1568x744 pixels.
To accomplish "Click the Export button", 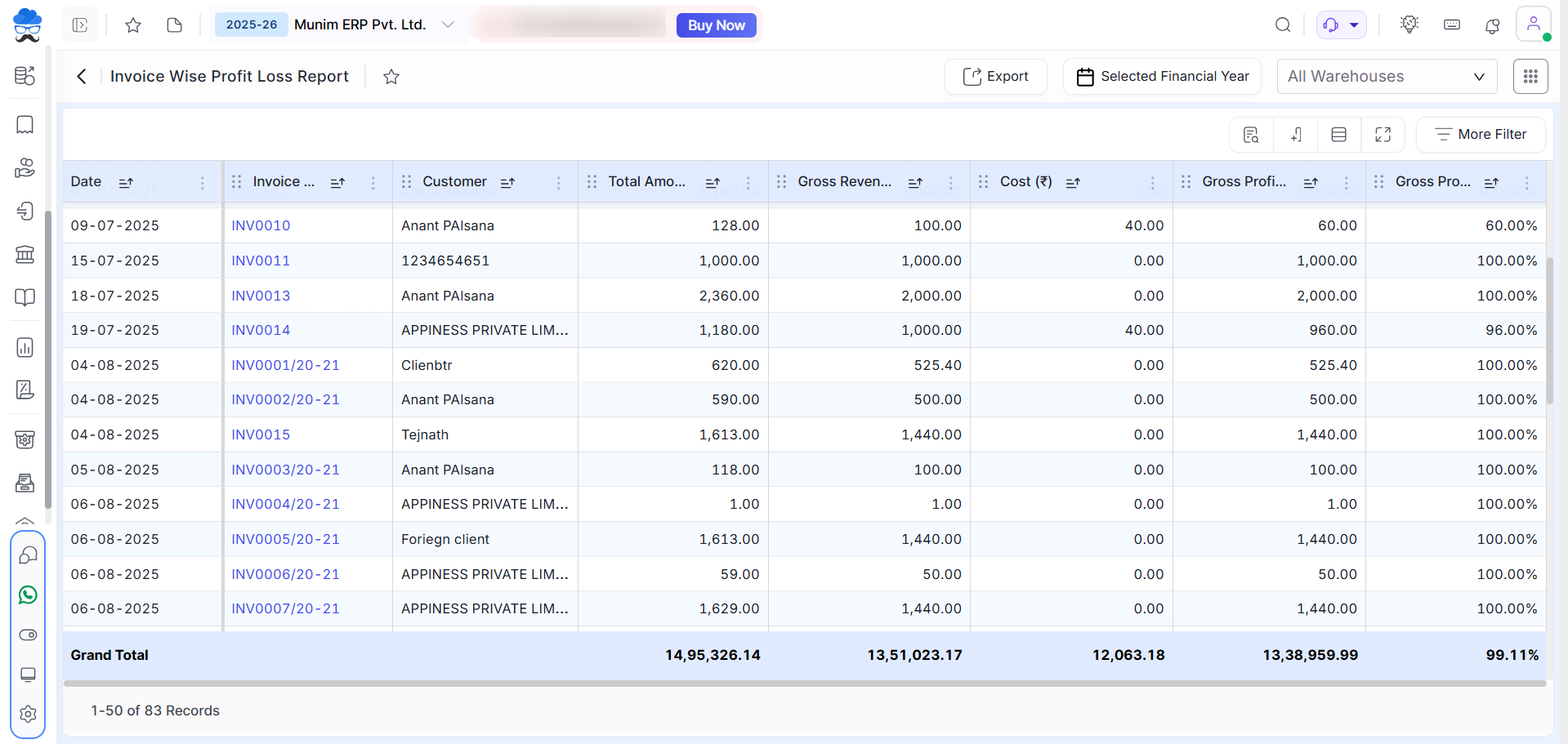I will click(995, 77).
